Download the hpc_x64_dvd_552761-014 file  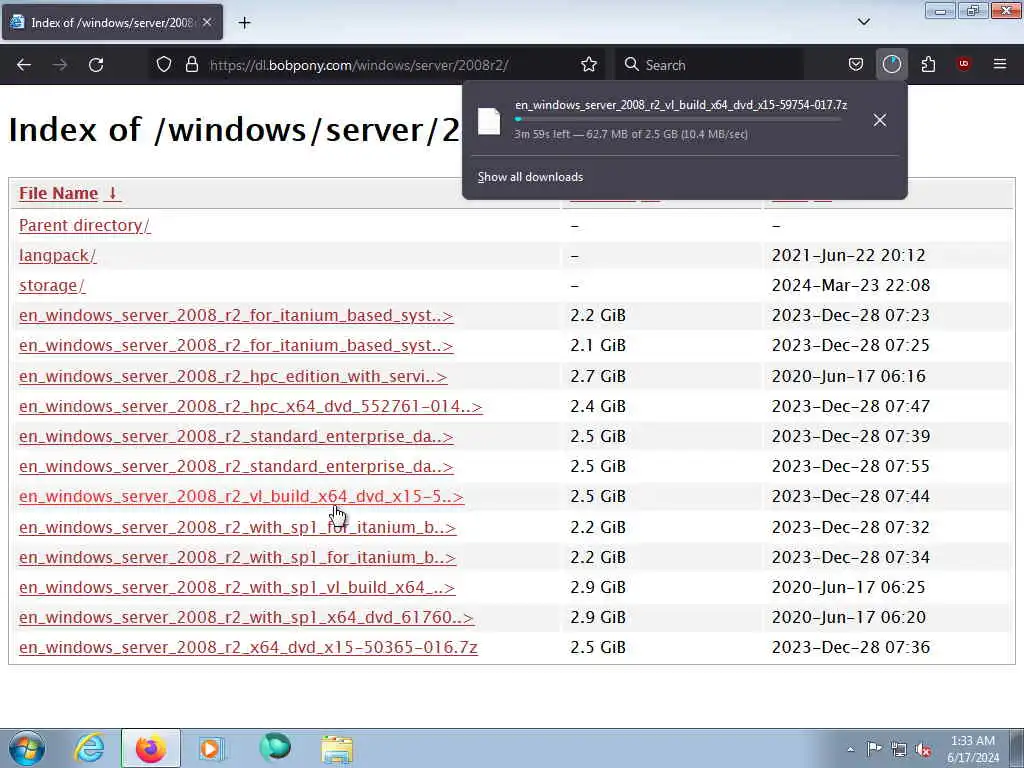point(251,406)
